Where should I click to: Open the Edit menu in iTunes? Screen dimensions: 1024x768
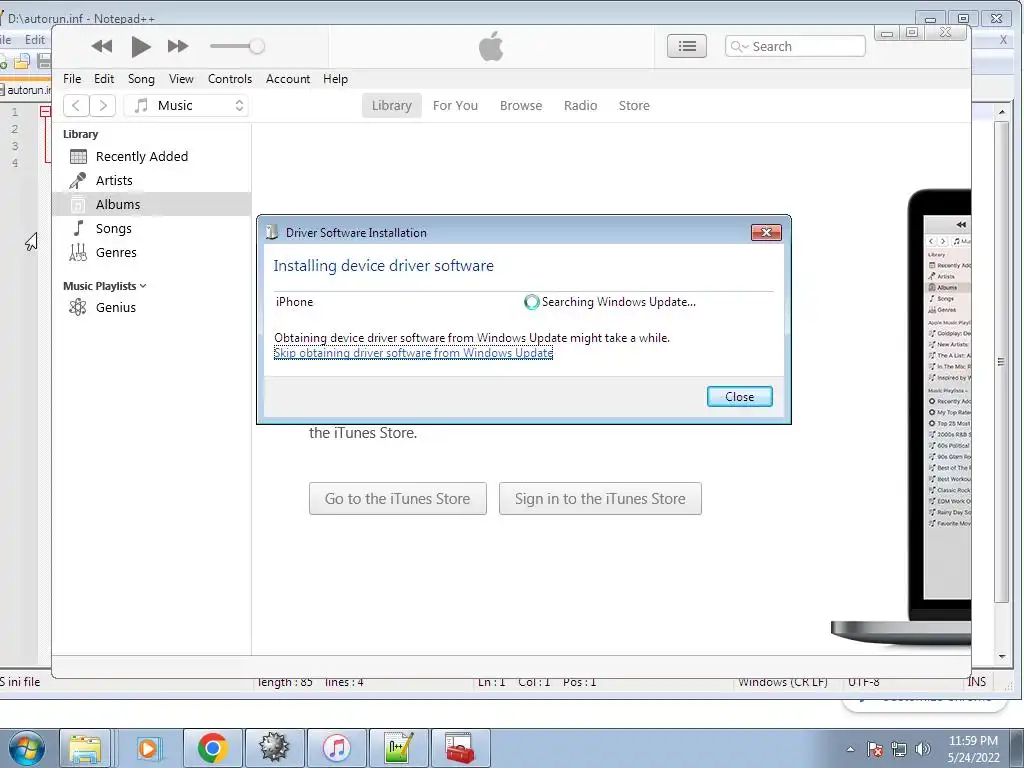tap(104, 79)
